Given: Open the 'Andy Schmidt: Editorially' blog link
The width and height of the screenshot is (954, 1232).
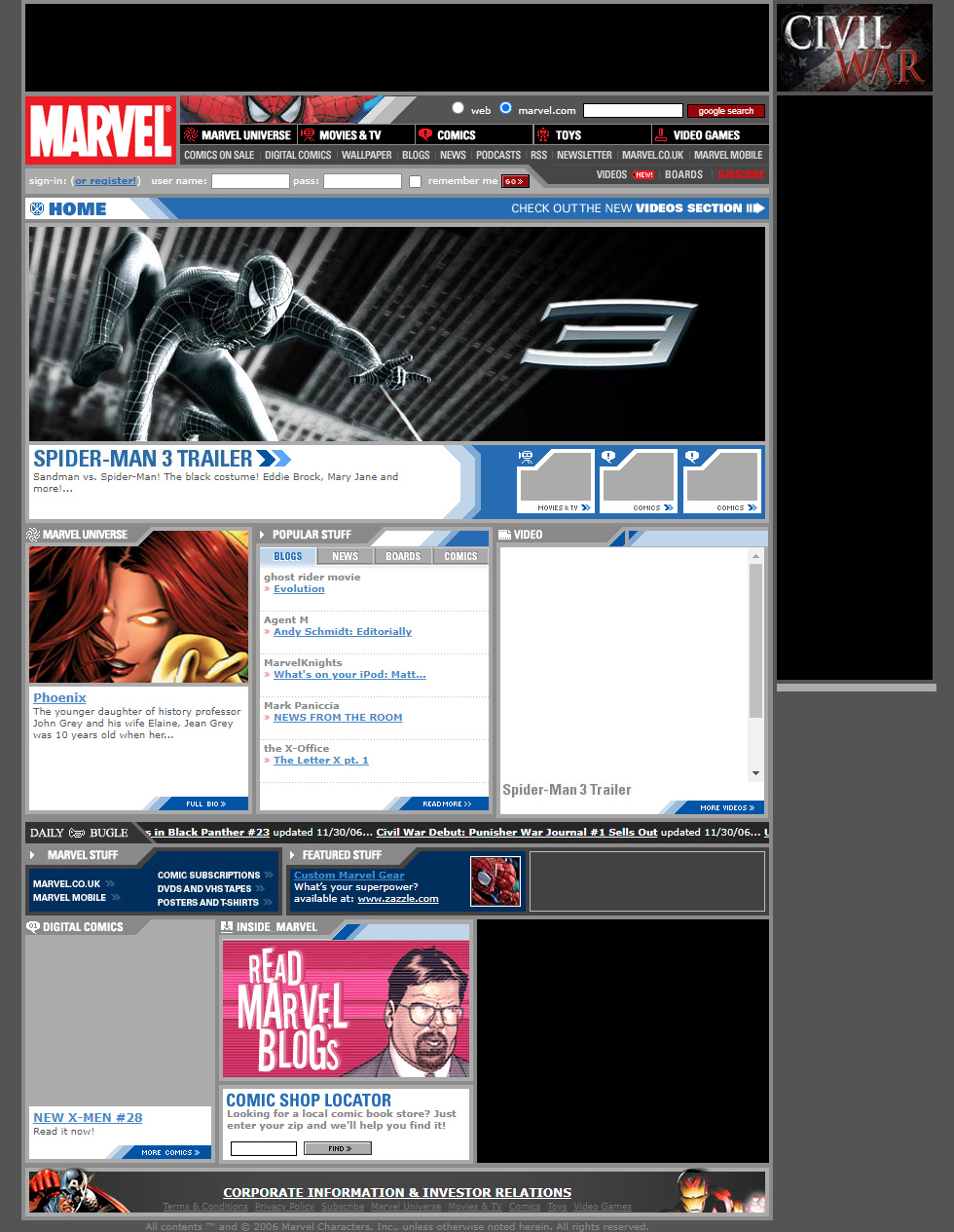Looking at the screenshot, I should point(343,632).
